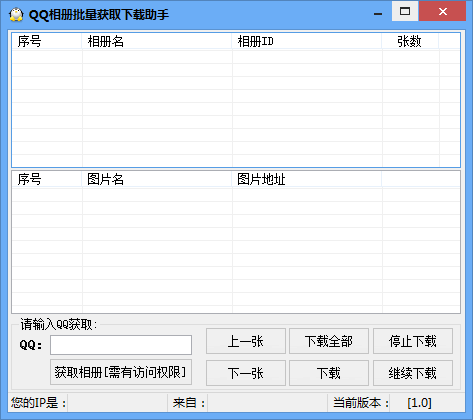The height and width of the screenshot is (420, 473).
Task: Click the 继续下载 button
Action: click(413, 373)
